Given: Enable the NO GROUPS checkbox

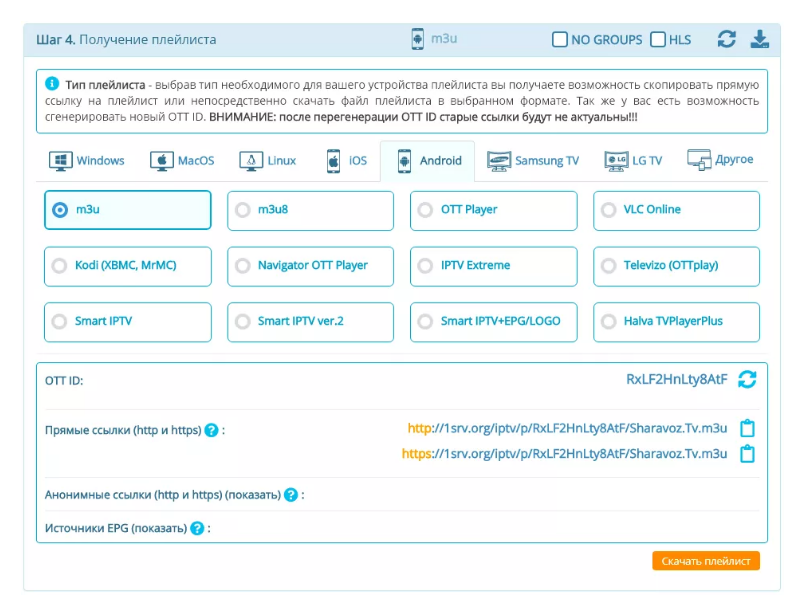Looking at the screenshot, I should coord(560,40).
